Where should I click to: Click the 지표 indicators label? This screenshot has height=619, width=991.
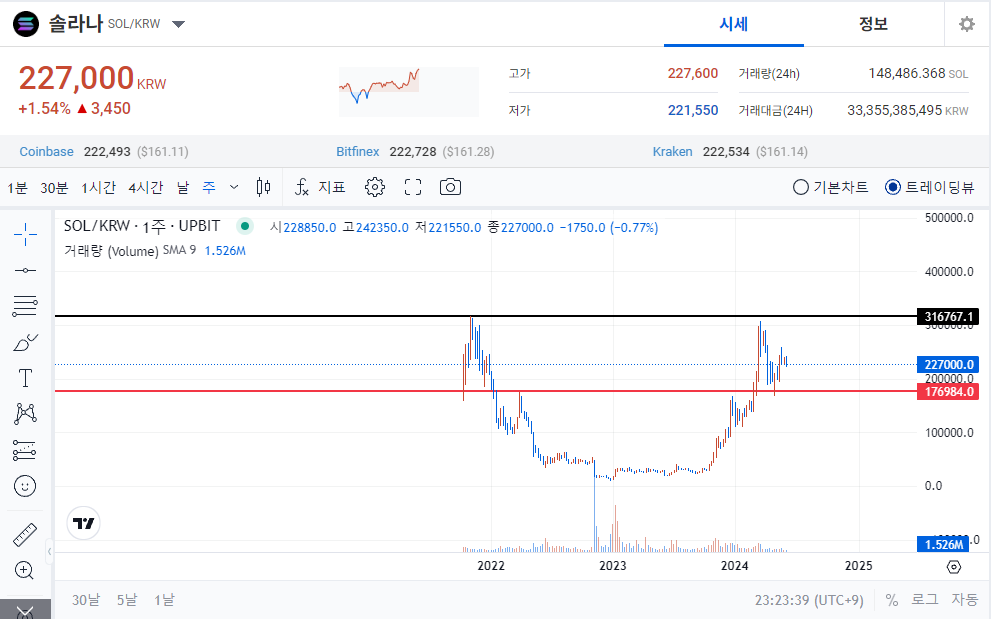click(x=332, y=187)
